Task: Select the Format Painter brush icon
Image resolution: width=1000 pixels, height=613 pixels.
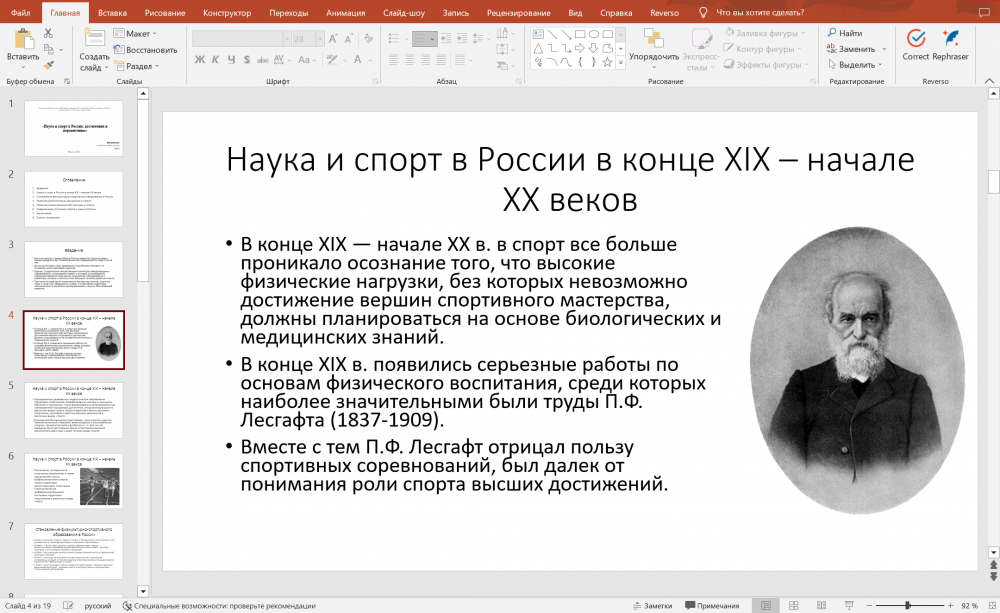Action: click(x=49, y=65)
